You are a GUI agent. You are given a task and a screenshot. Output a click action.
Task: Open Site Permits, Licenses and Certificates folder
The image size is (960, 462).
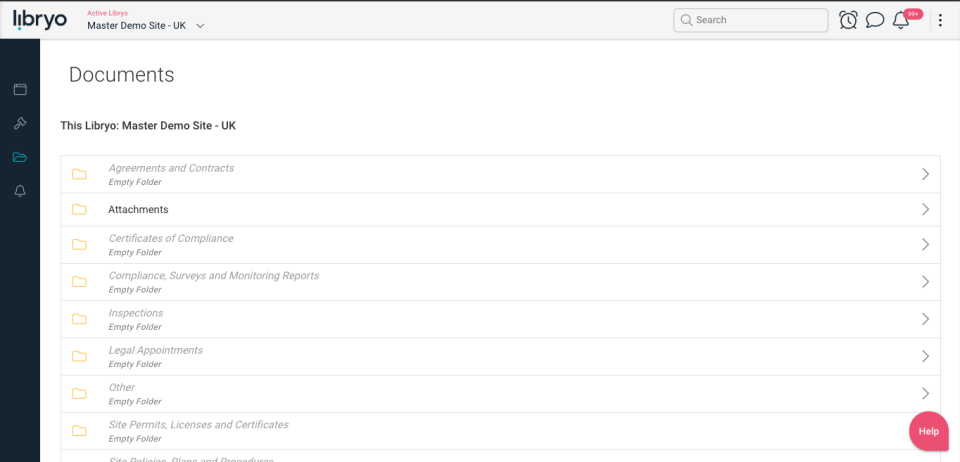(x=500, y=431)
